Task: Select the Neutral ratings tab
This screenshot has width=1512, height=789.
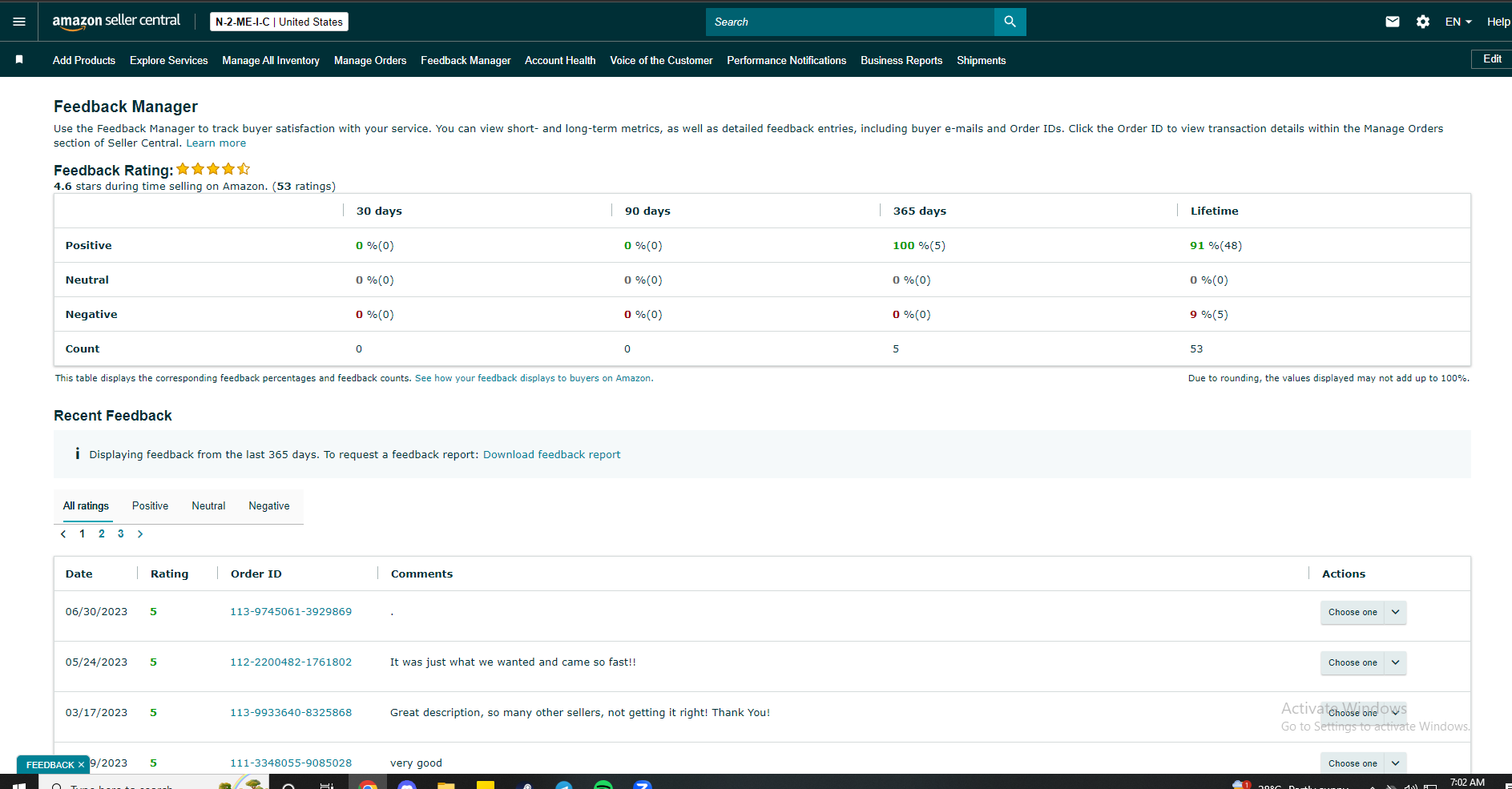Action: click(208, 505)
